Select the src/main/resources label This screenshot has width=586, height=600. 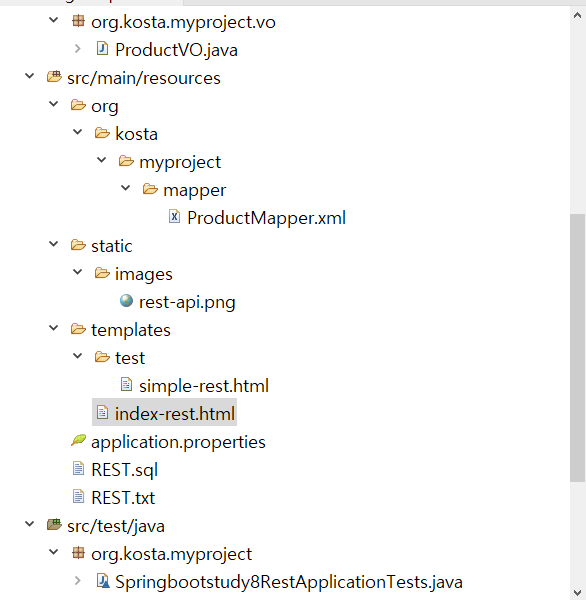[x=144, y=78]
